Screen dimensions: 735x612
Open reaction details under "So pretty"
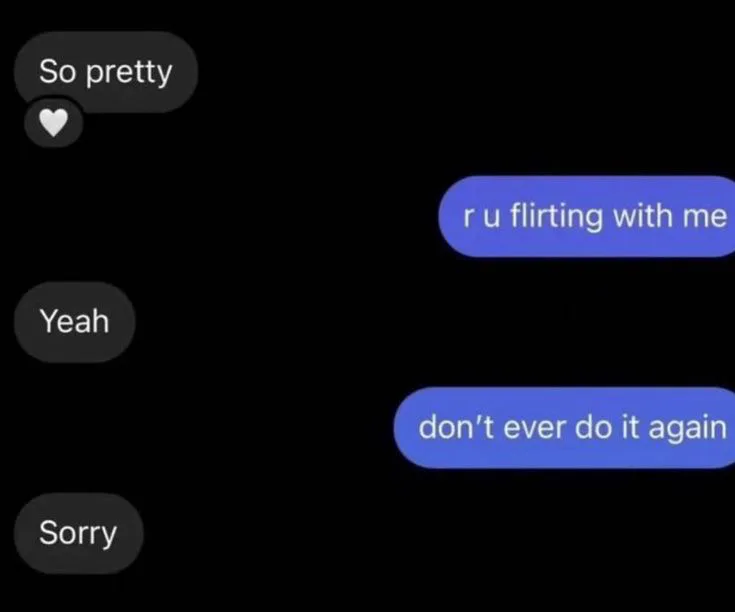pyautogui.click(x=53, y=123)
